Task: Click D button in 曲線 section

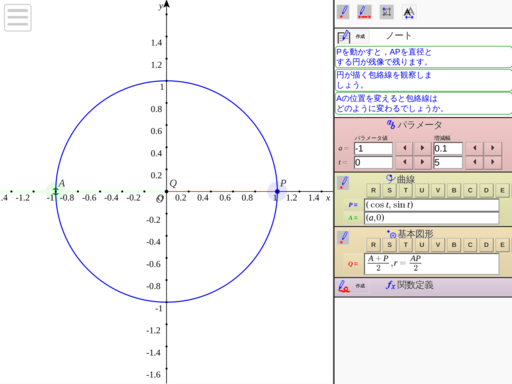Action: (x=486, y=190)
